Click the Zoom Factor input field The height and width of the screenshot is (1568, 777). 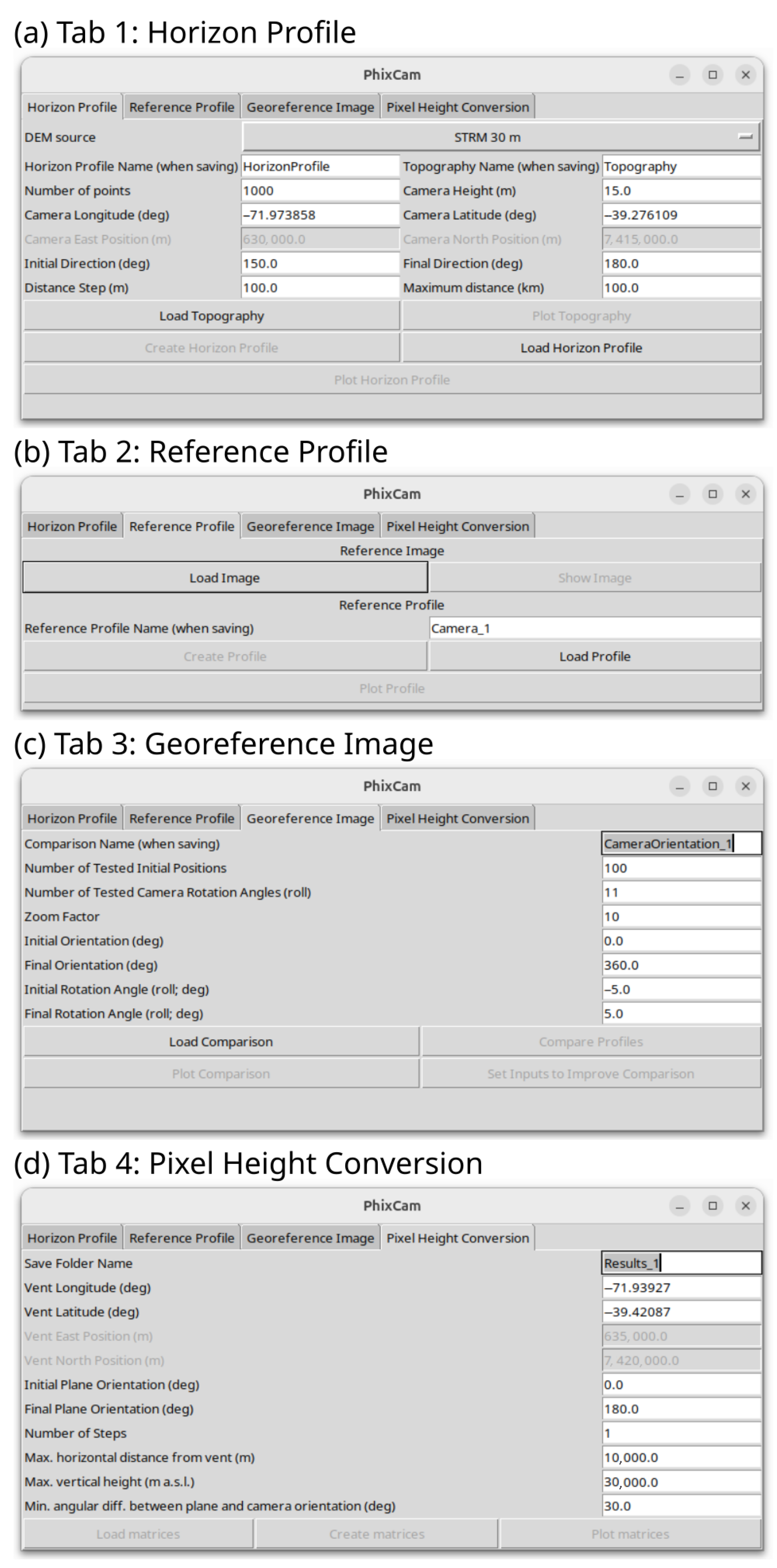click(680, 917)
